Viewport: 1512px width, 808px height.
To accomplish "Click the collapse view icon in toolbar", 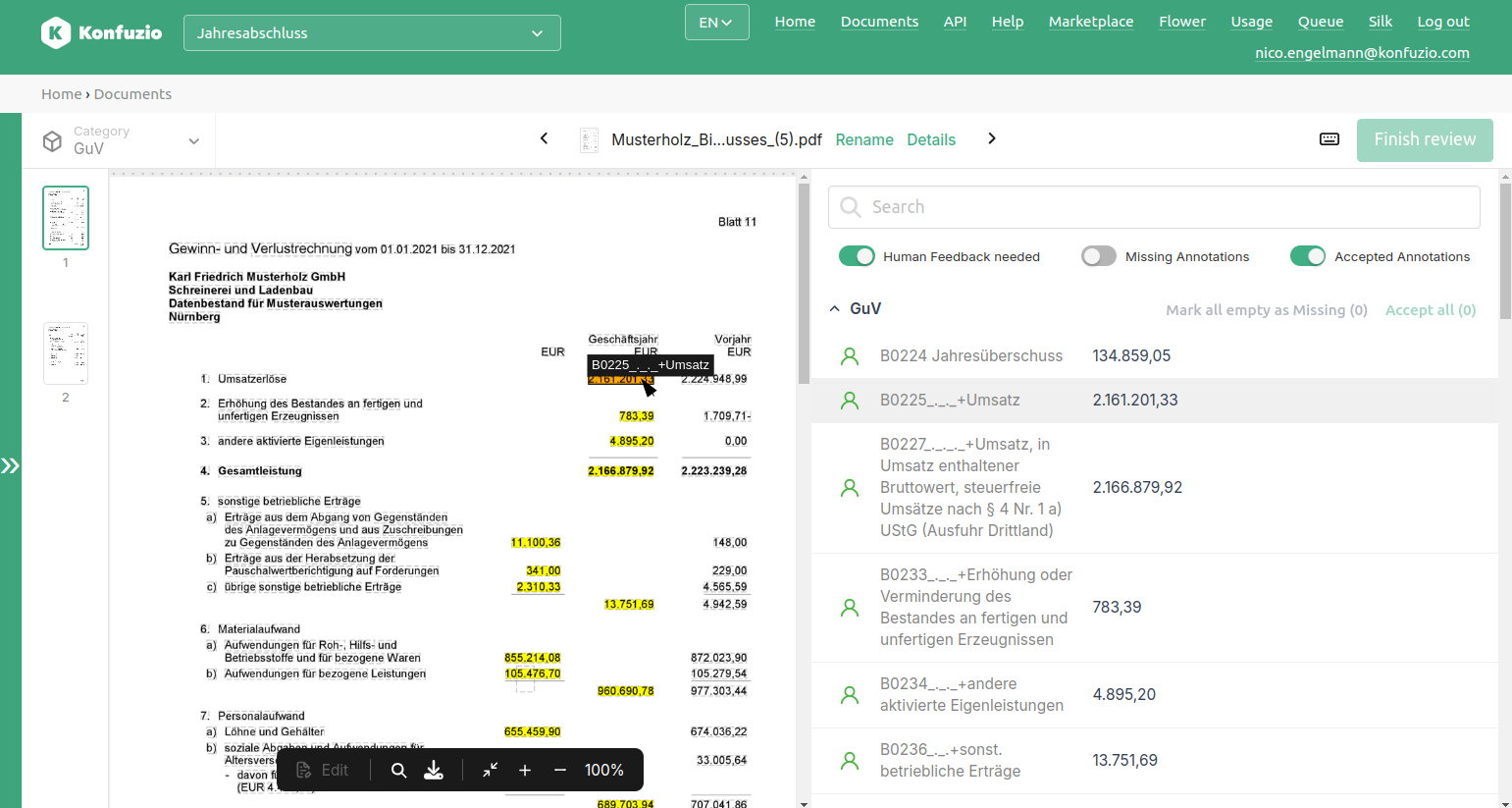I will (491, 771).
